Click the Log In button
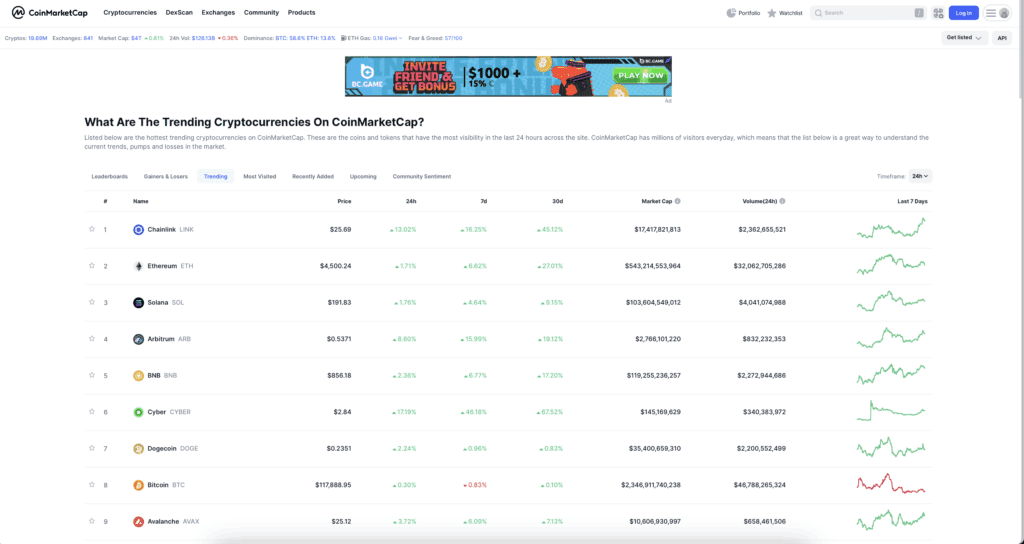1024x544 pixels. pos(964,13)
